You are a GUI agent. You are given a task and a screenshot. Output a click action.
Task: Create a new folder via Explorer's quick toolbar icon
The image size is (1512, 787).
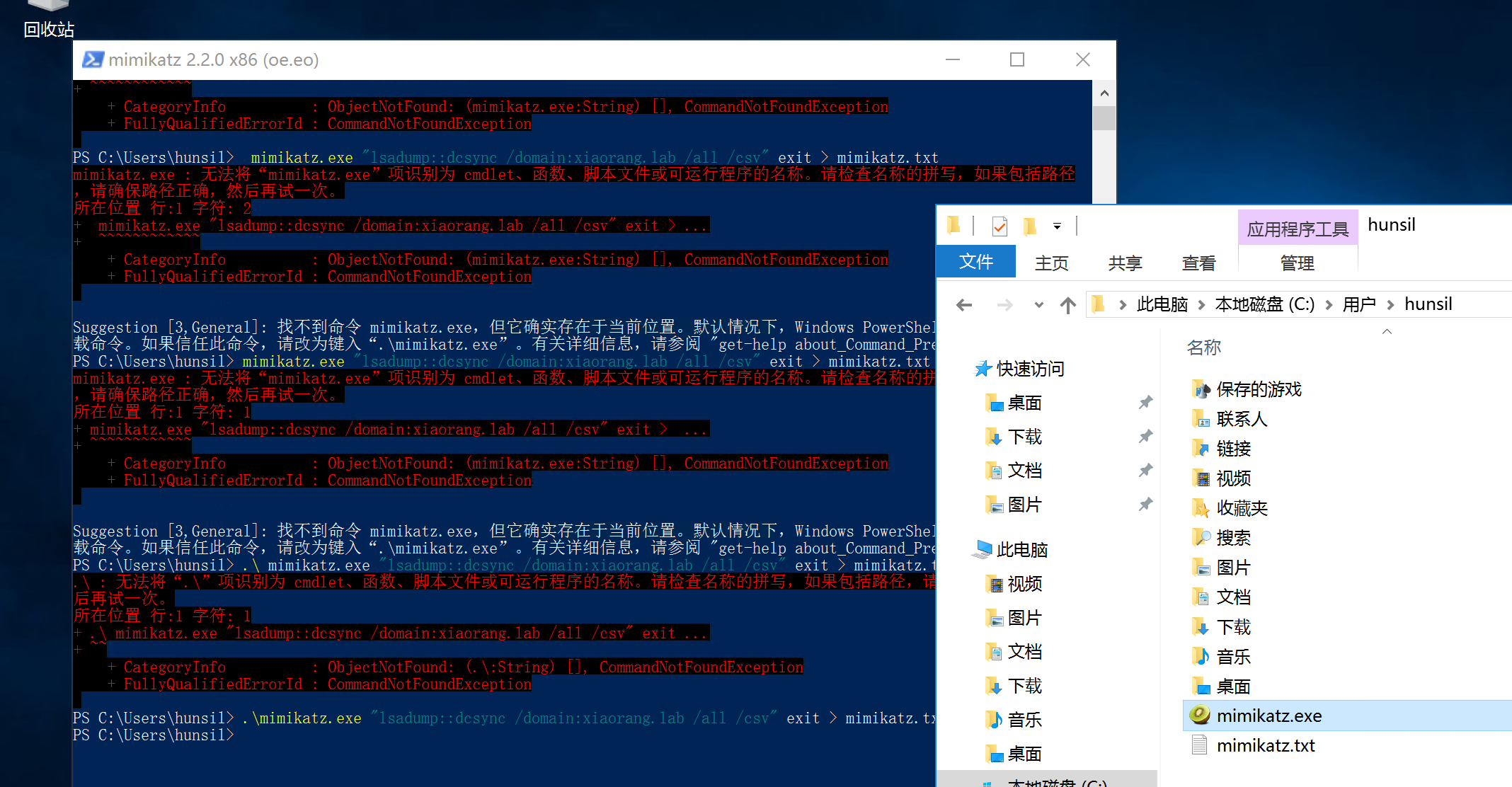tap(1030, 226)
